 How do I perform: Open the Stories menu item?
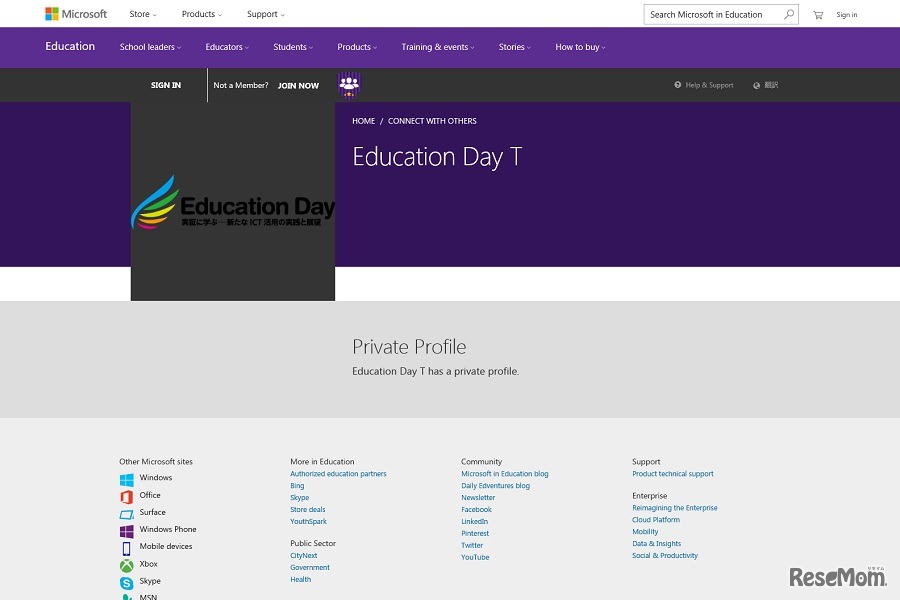pyautogui.click(x=514, y=47)
